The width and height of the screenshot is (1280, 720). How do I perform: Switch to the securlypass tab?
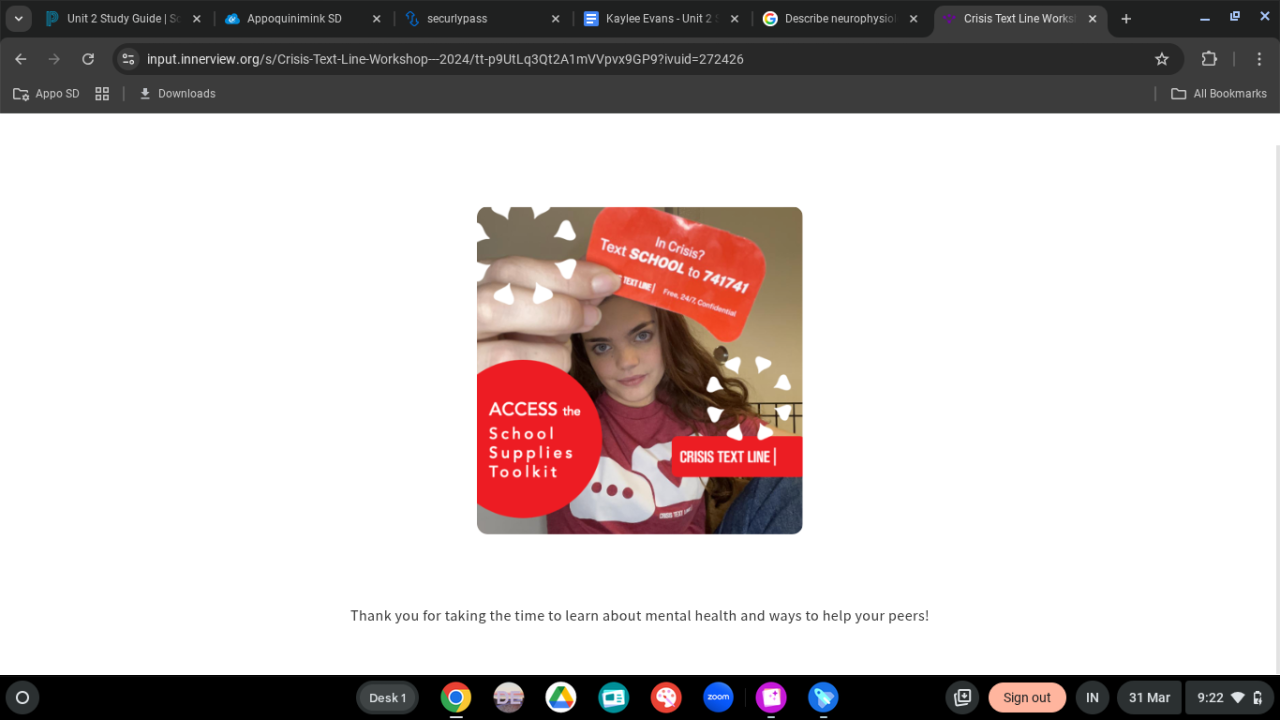pyautogui.click(x=482, y=19)
